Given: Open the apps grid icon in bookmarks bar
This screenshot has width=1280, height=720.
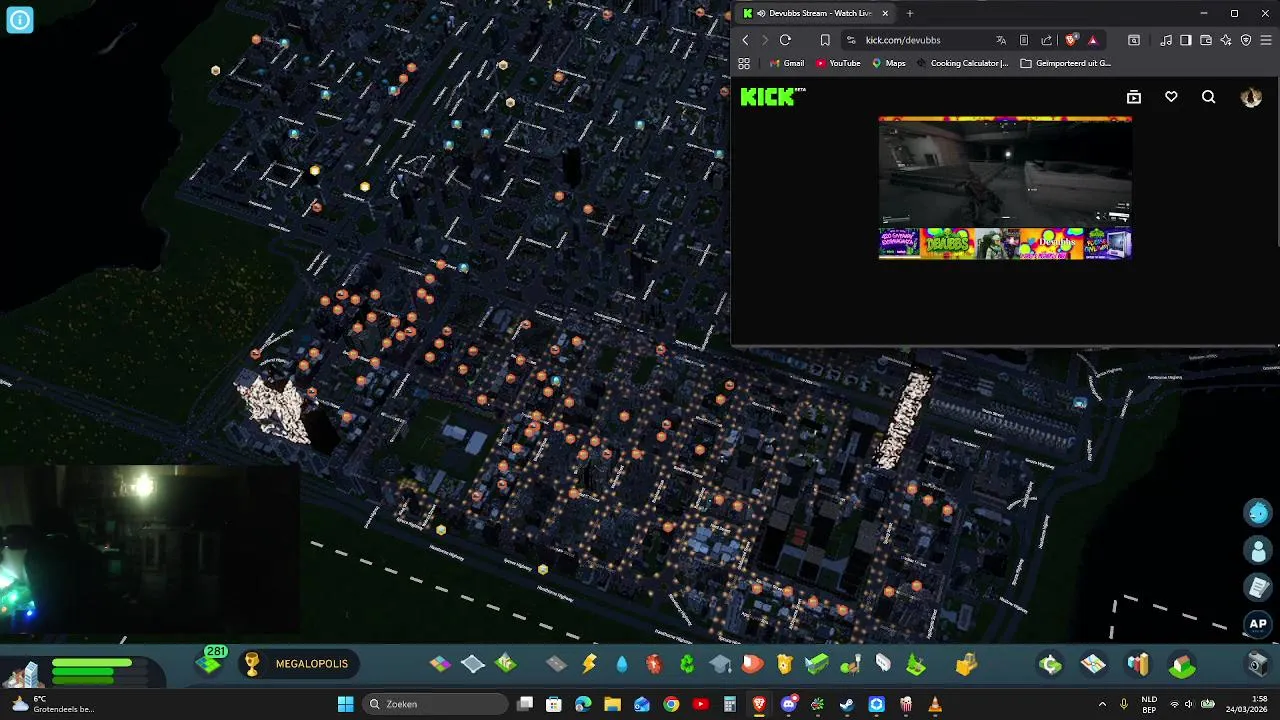Looking at the screenshot, I should (x=744, y=63).
